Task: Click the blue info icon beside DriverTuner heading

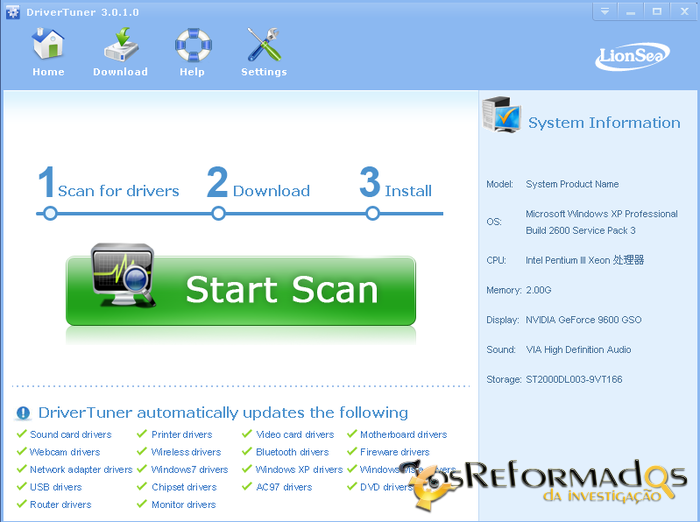Action: coord(23,413)
